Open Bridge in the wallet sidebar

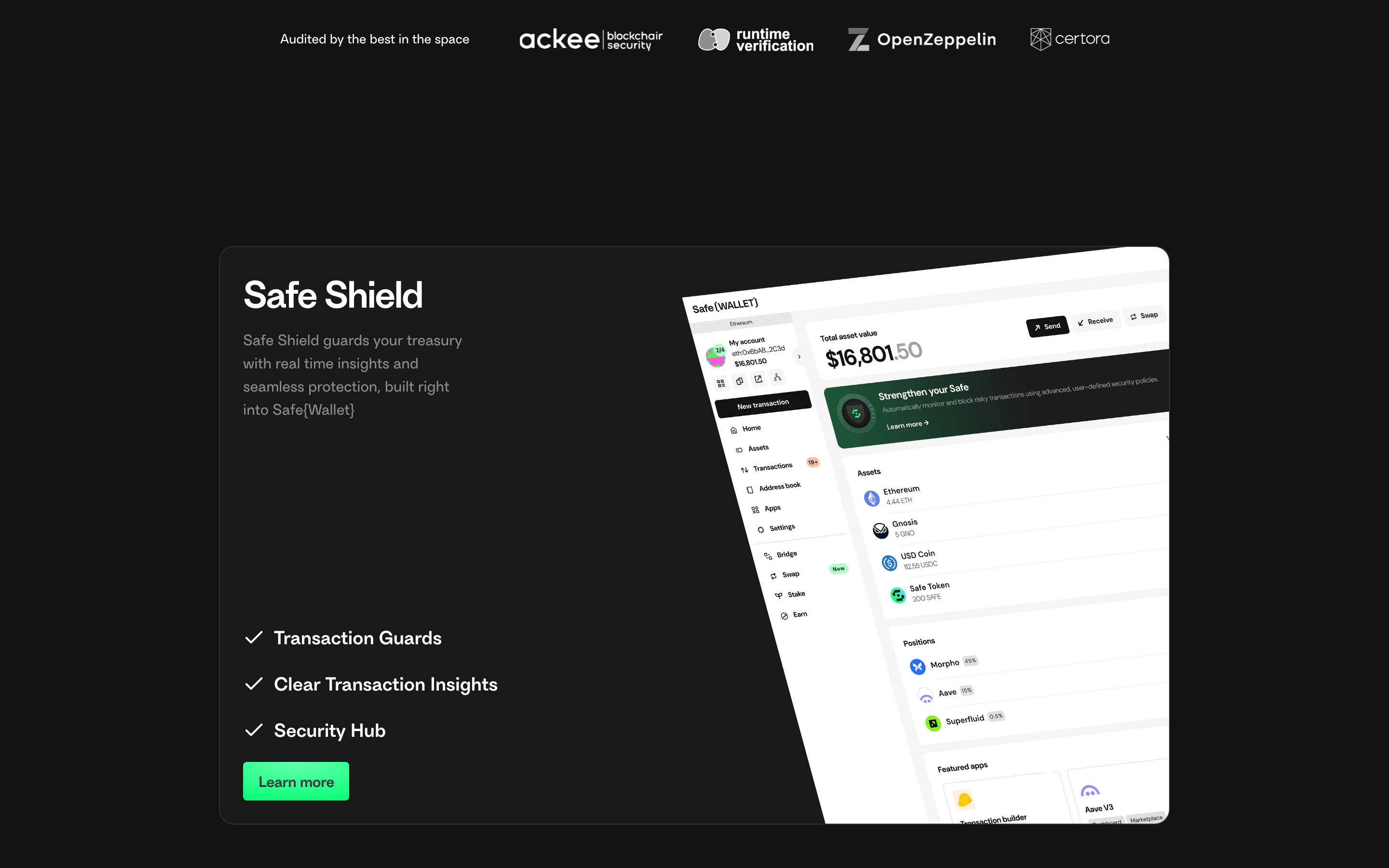click(780, 555)
